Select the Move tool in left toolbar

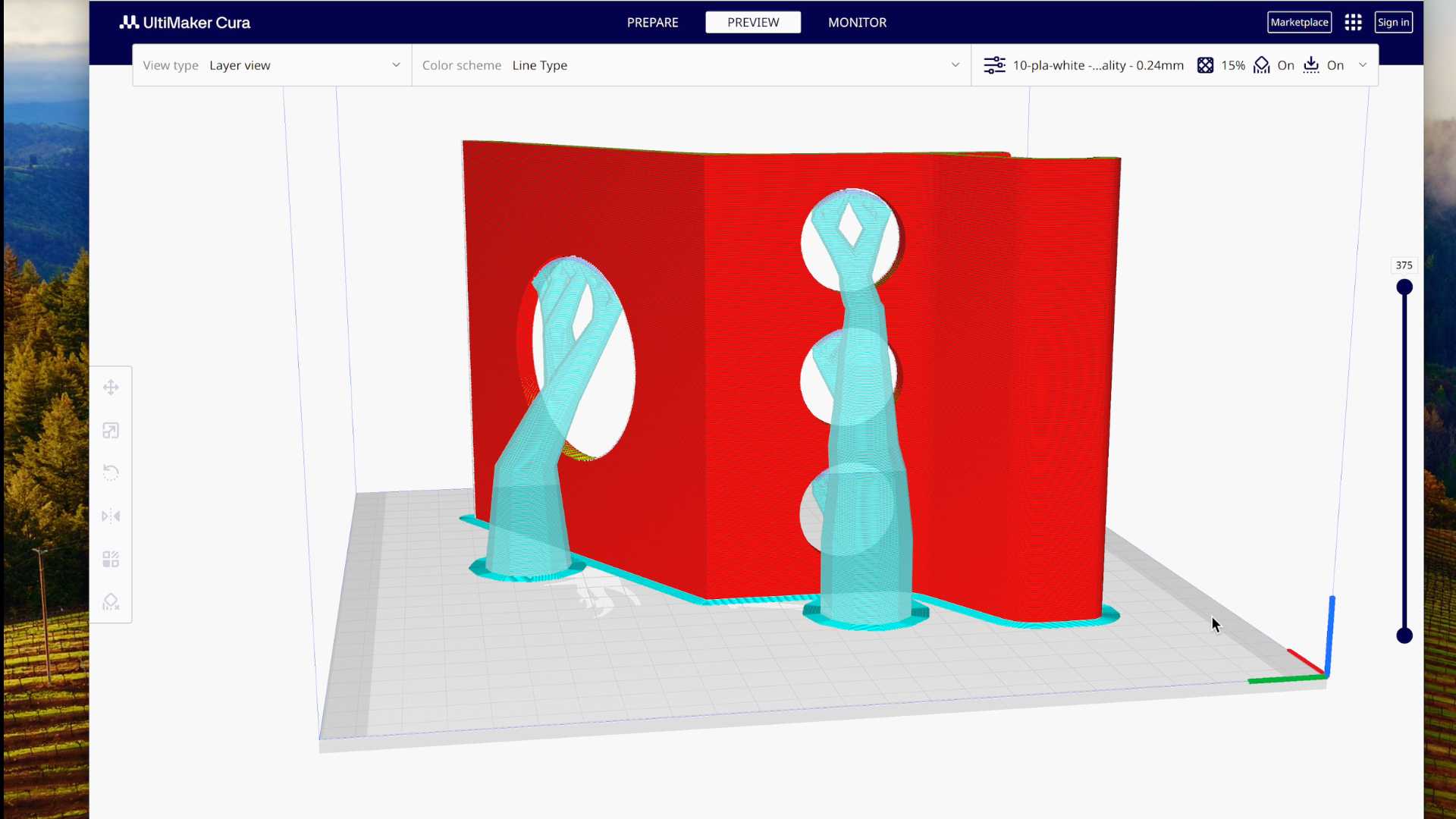click(x=111, y=388)
